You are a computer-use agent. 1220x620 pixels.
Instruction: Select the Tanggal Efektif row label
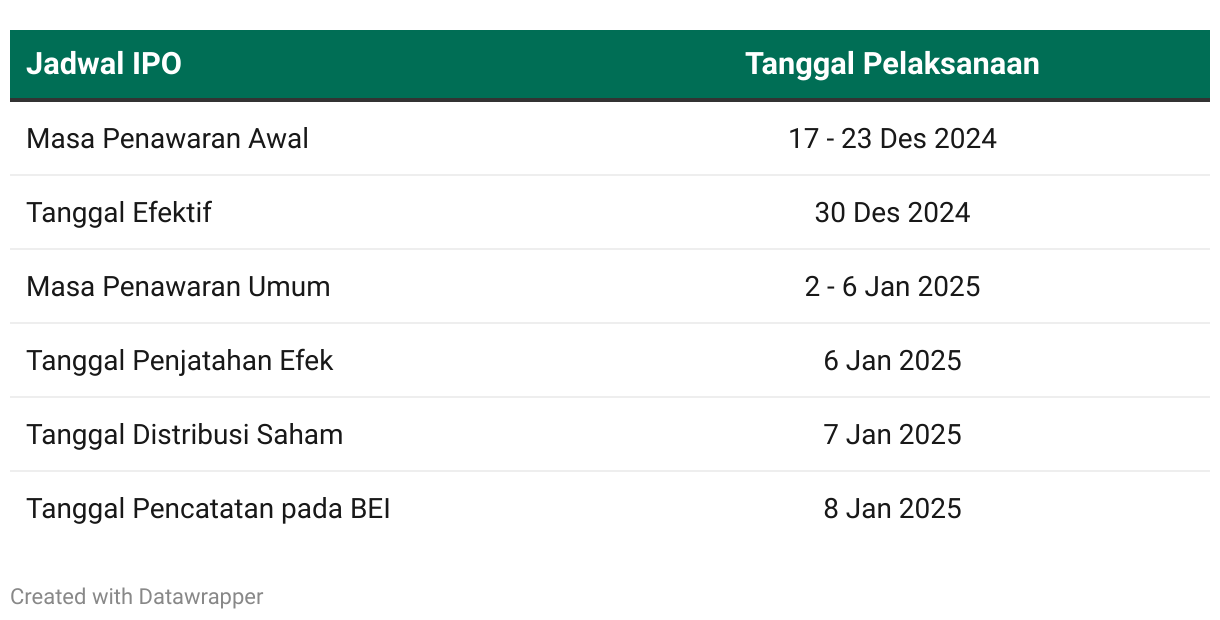point(119,212)
